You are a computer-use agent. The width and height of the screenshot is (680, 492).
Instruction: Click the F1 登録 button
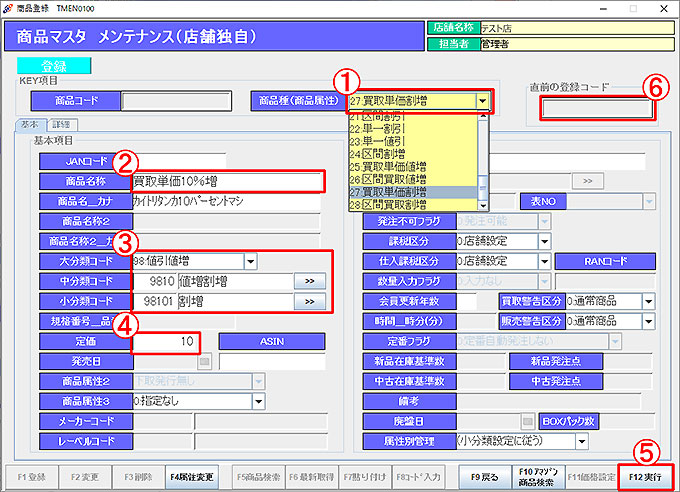pyautogui.click(x=31, y=477)
